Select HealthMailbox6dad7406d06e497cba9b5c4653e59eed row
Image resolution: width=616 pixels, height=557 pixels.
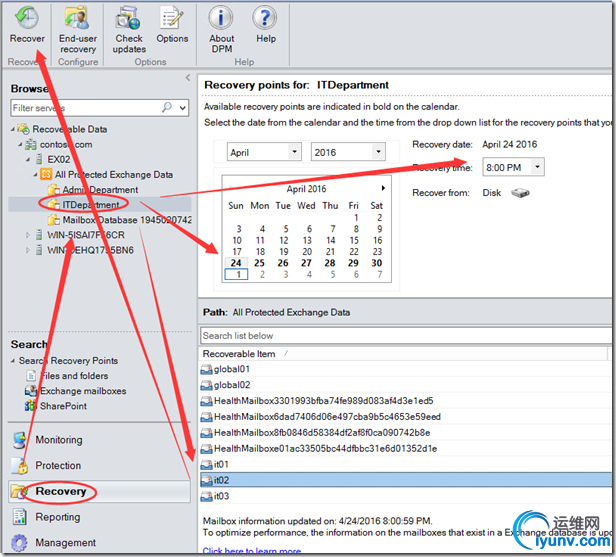(x=406, y=416)
